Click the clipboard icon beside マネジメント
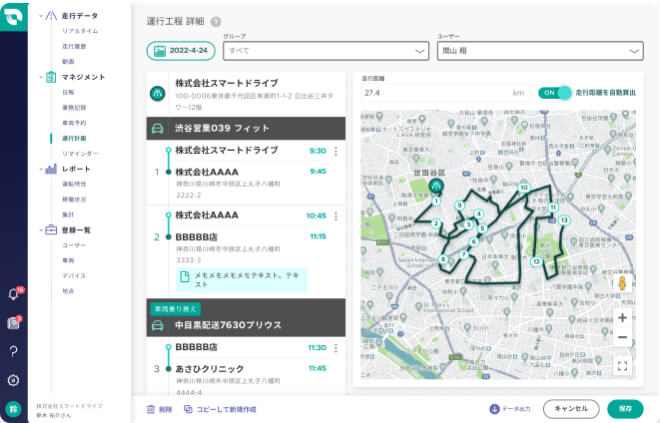 51,77
